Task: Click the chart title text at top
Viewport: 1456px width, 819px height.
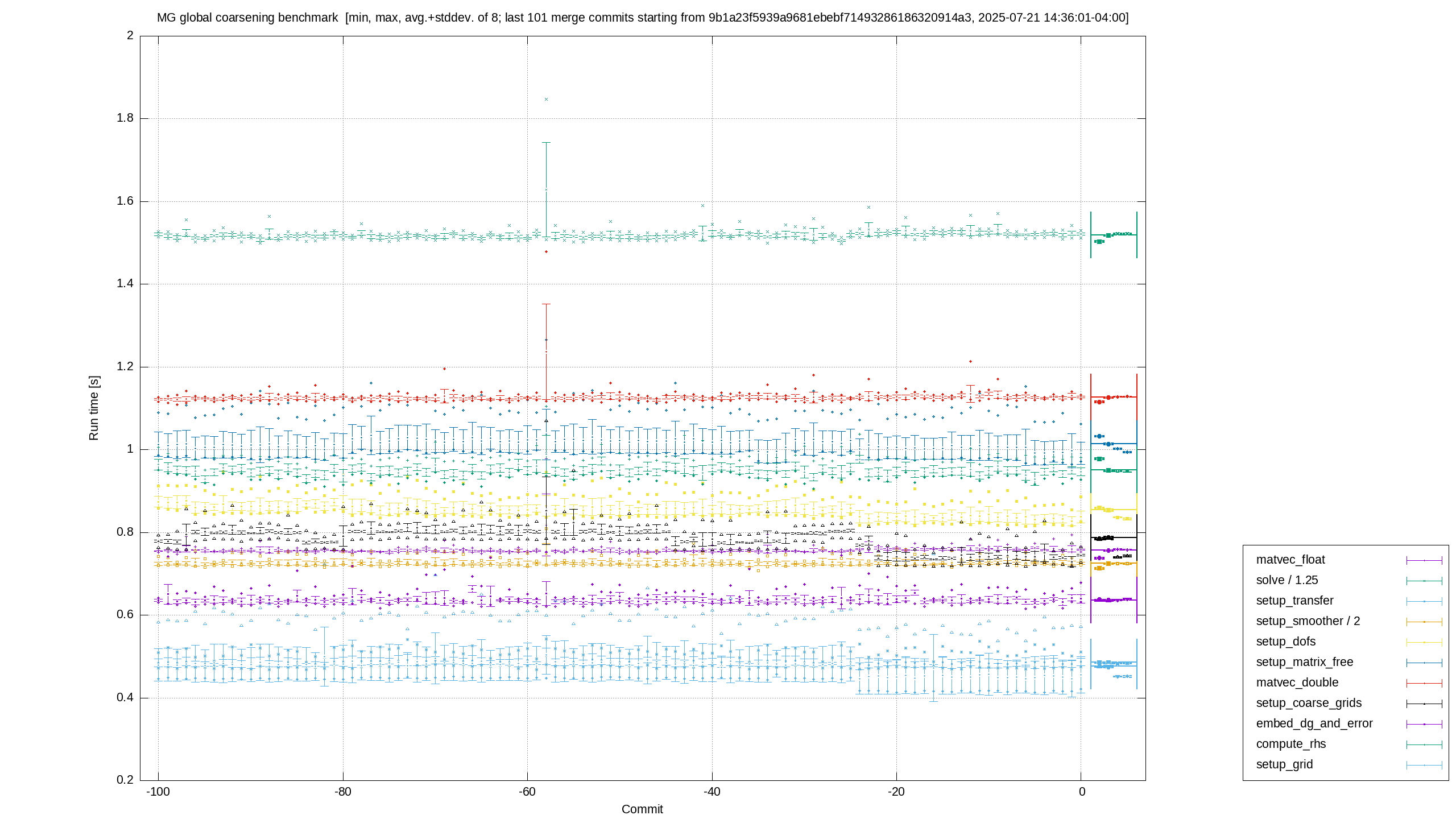Action: point(643,18)
